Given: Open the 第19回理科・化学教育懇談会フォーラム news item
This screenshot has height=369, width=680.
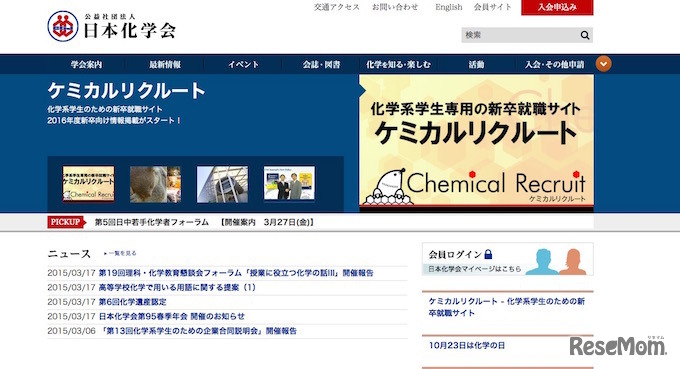Looking at the screenshot, I should (x=236, y=273).
